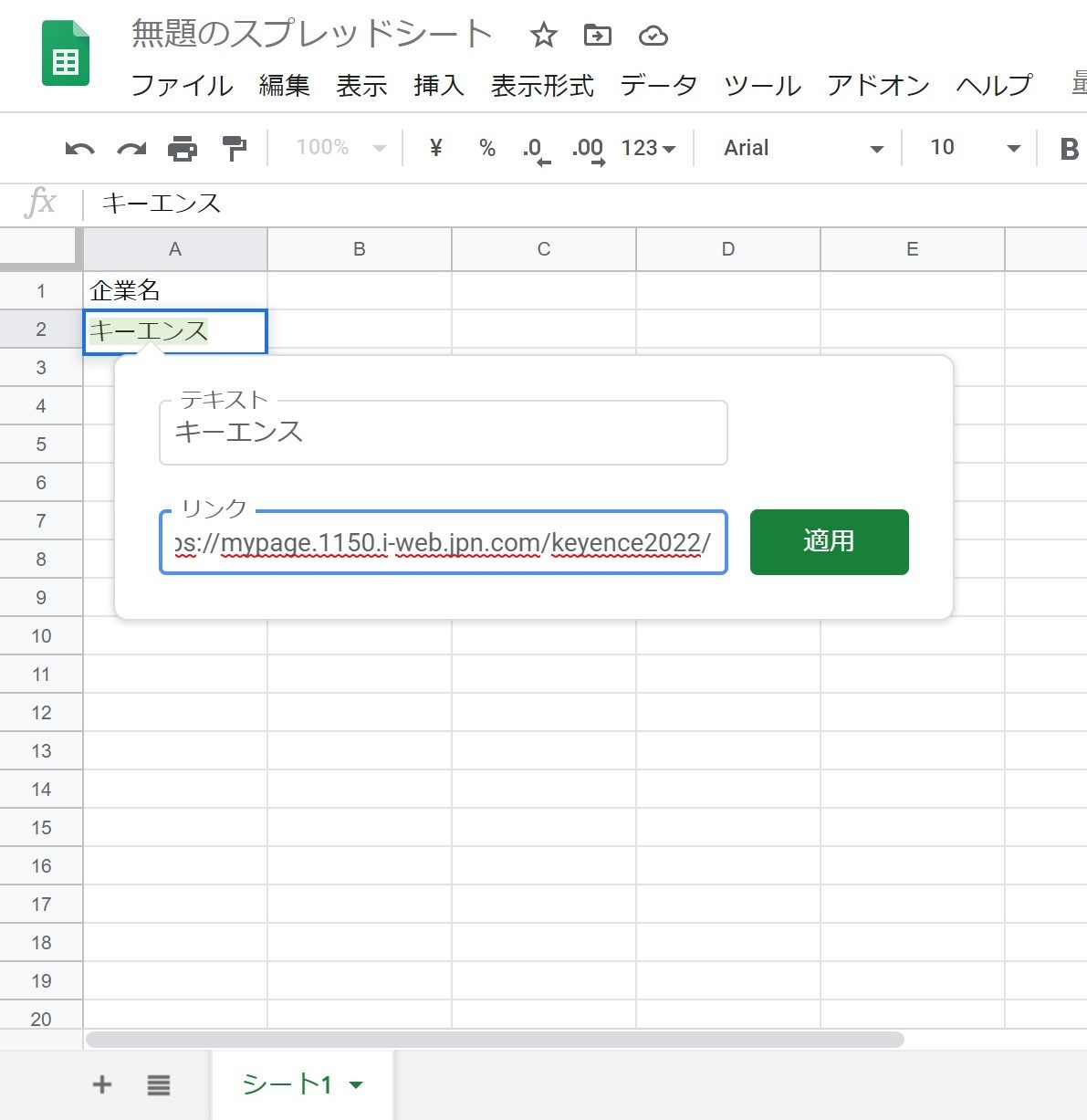Open the Arial font dropdown
The image size is (1087, 1120).
click(803, 148)
